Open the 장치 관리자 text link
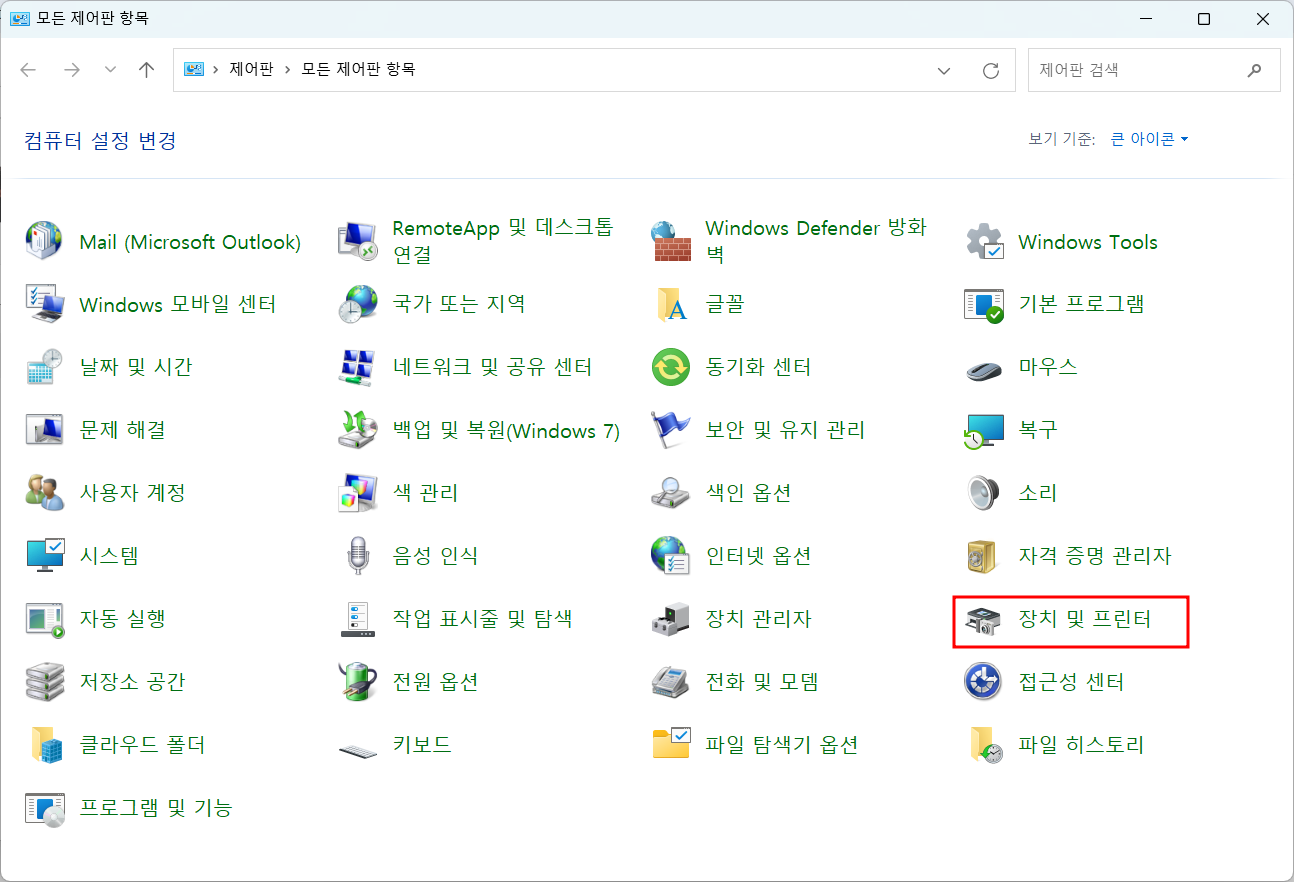 pos(758,619)
